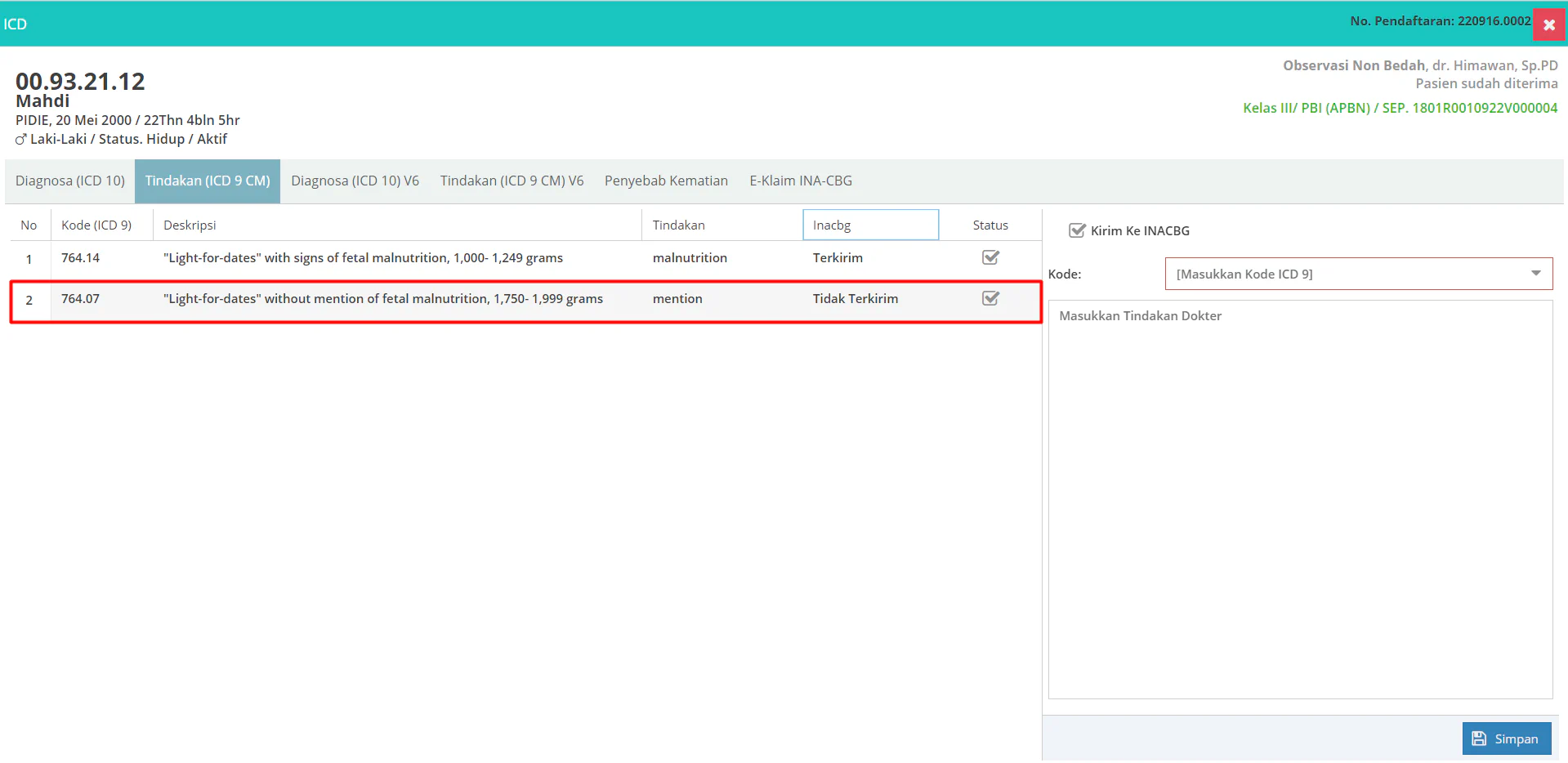Click the male gender icon beside Laki-Laki
Screen dimensions: 1568x763
click(21, 140)
